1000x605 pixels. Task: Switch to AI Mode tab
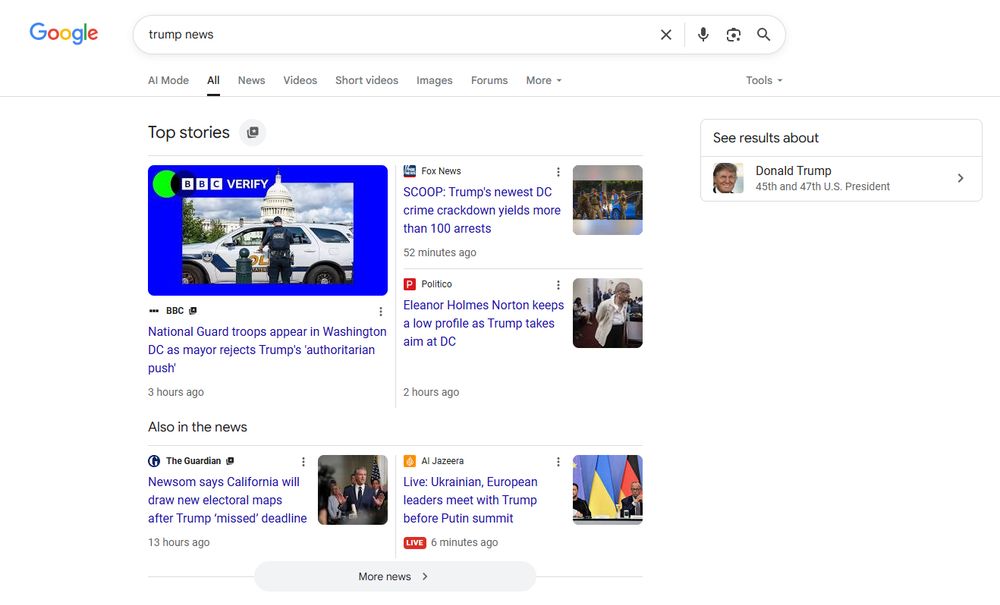tap(168, 80)
